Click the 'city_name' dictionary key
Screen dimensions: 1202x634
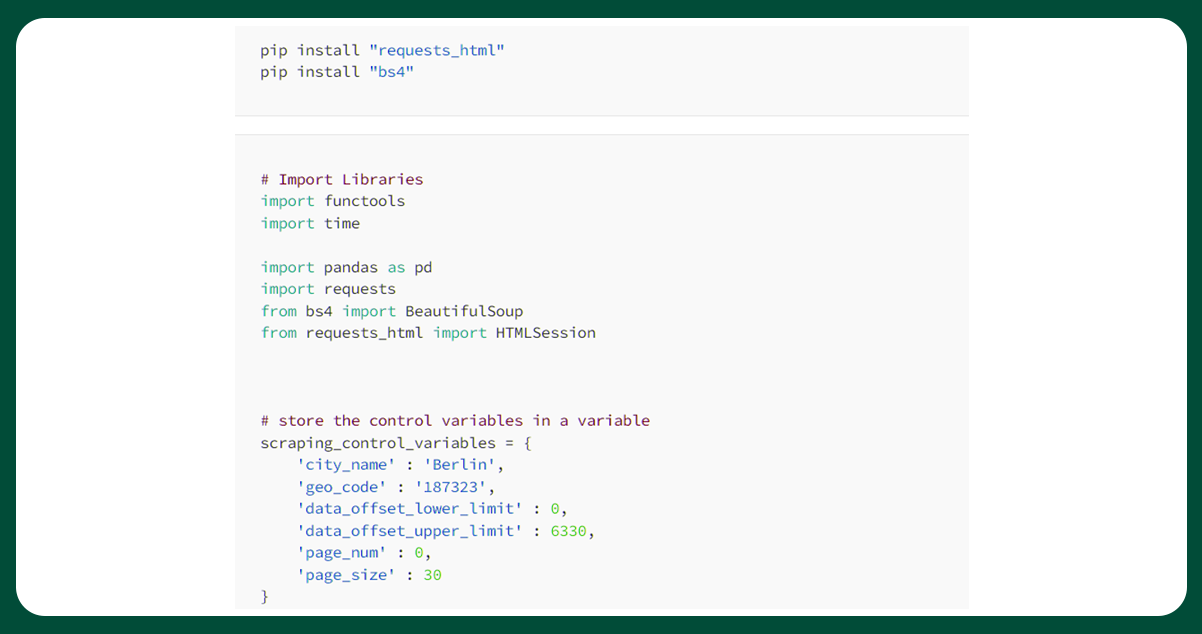(x=346, y=465)
